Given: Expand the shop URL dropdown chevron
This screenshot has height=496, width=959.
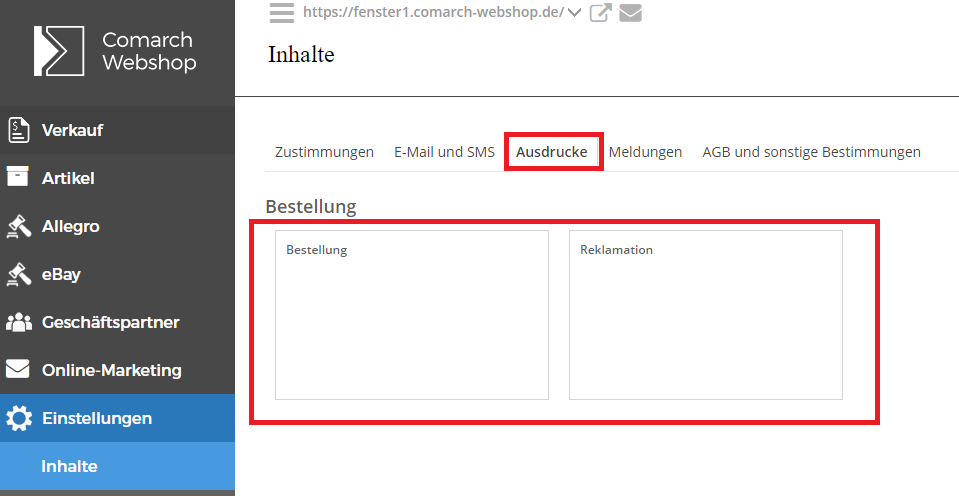Looking at the screenshot, I should pos(574,13).
